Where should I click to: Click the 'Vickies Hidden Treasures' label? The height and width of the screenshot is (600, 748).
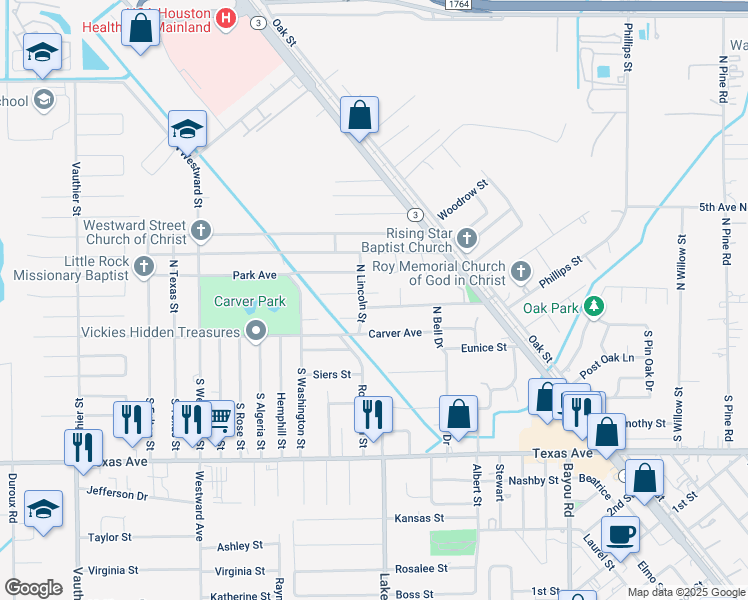160,332
